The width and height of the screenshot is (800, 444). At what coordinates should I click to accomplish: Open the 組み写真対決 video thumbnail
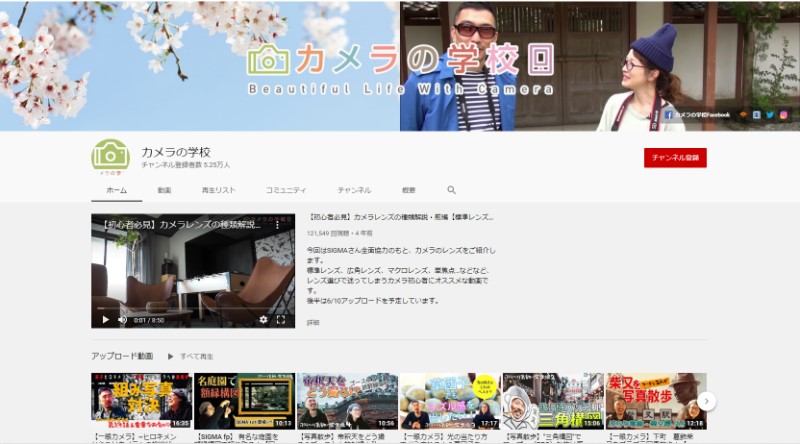pos(141,401)
